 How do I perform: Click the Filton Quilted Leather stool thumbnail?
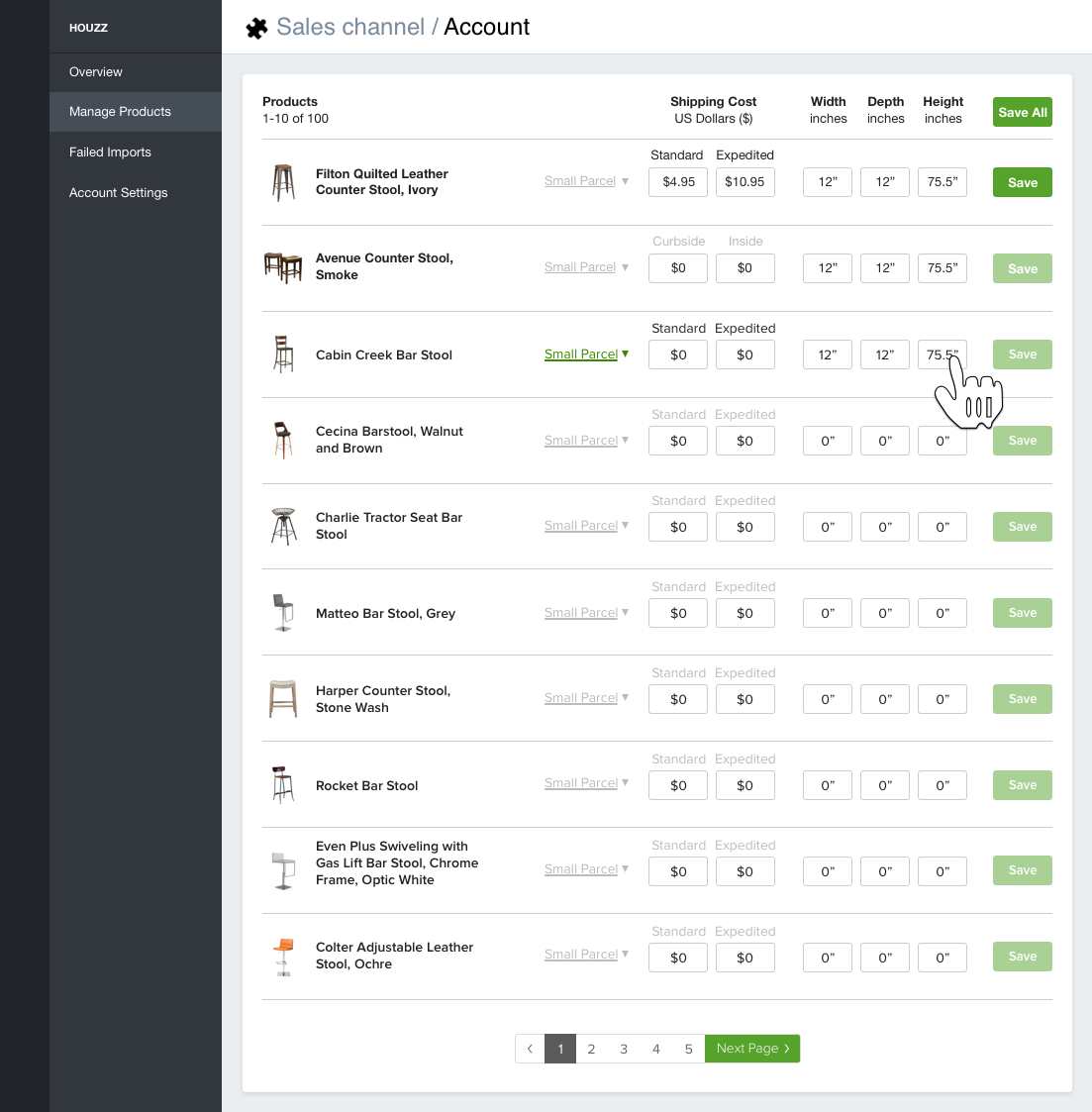(x=284, y=182)
